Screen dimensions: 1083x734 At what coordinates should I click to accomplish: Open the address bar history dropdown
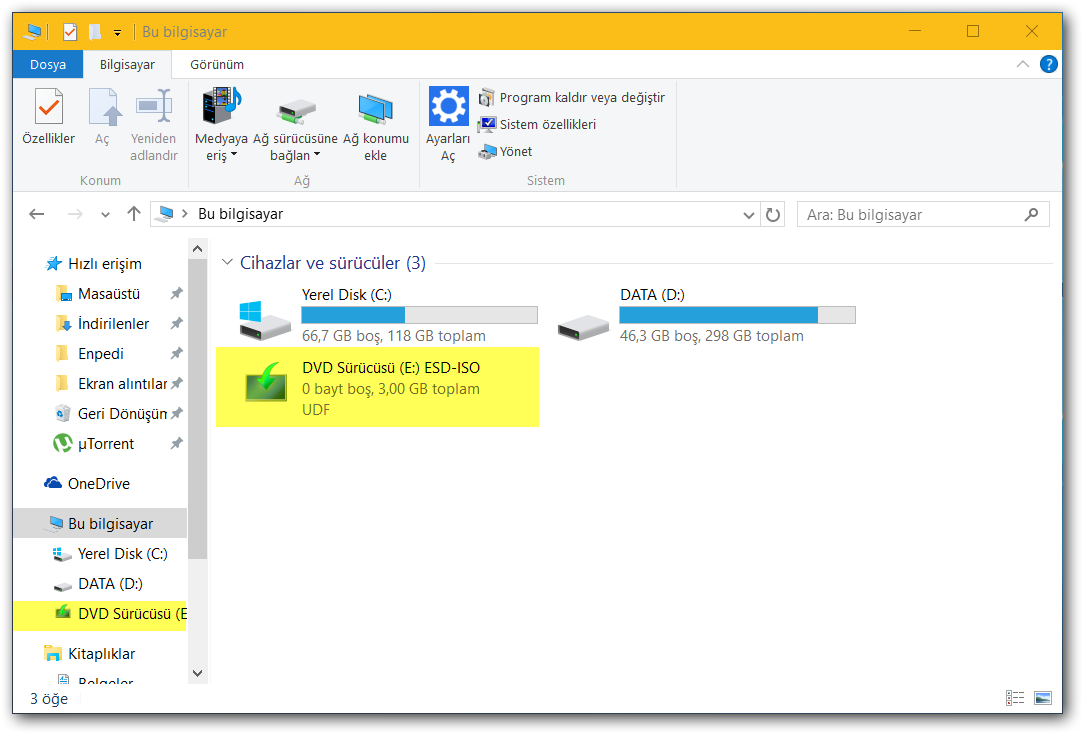tap(748, 214)
